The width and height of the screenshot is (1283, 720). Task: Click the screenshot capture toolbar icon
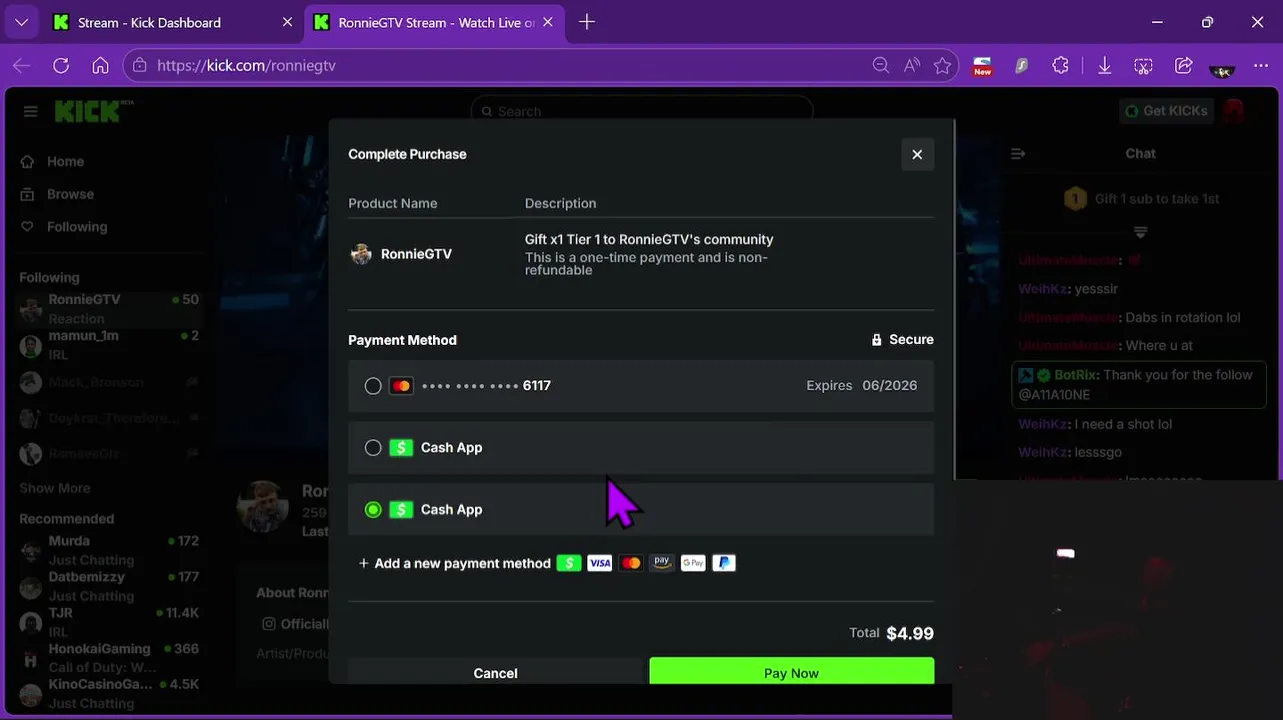coord(1144,65)
